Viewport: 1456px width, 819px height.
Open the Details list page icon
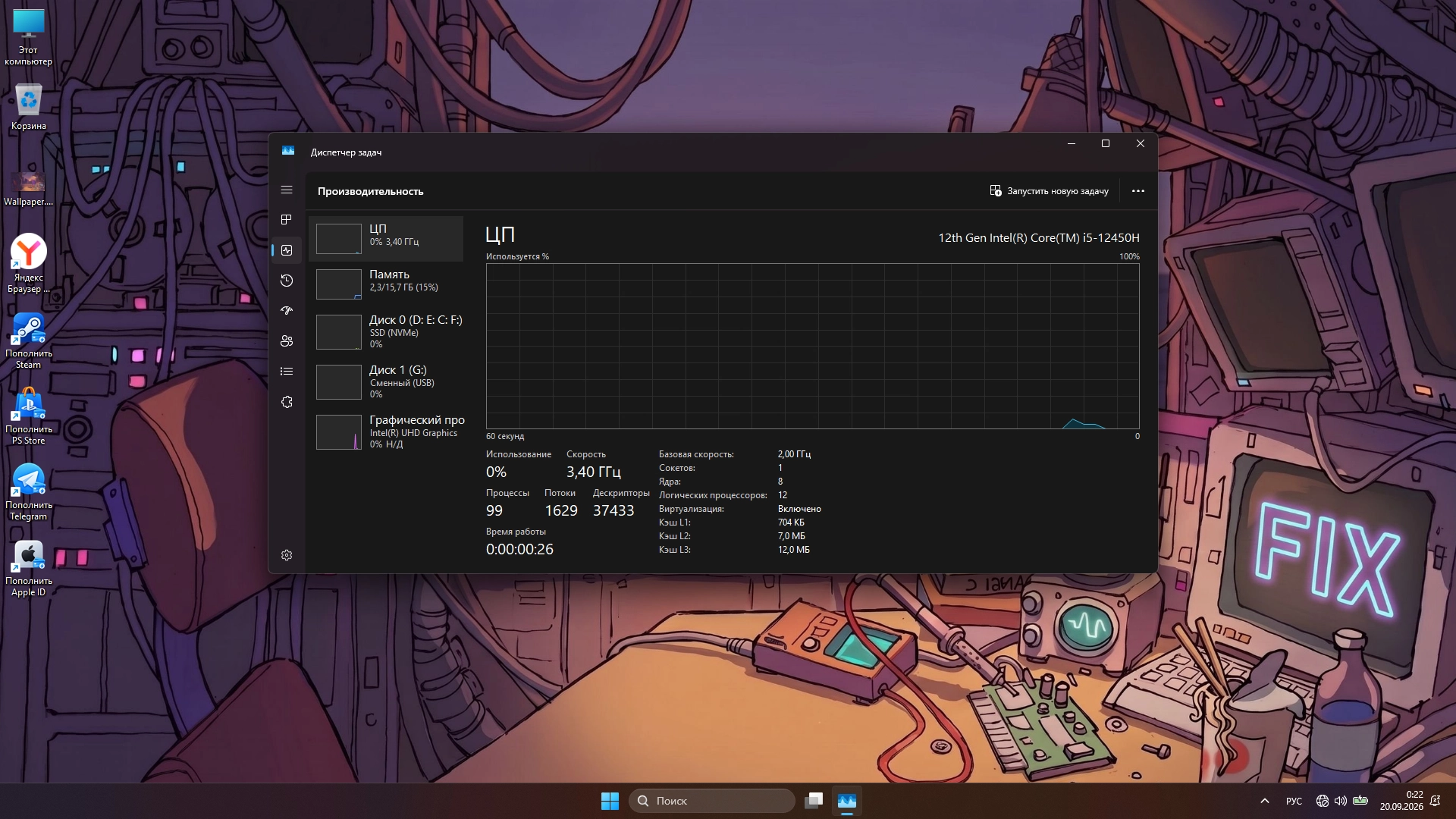(x=287, y=372)
